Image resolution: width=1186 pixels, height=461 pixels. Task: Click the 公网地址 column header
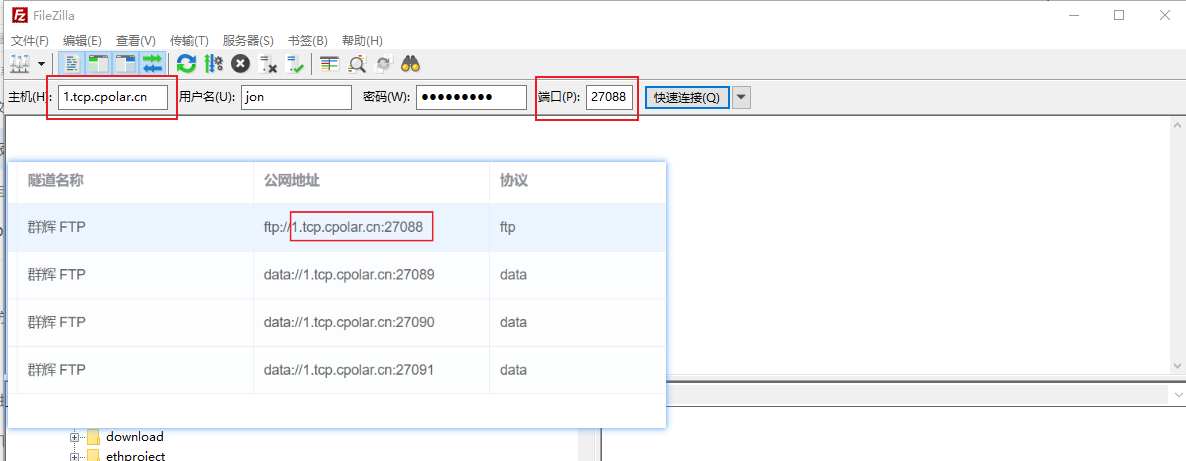pos(291,181)
